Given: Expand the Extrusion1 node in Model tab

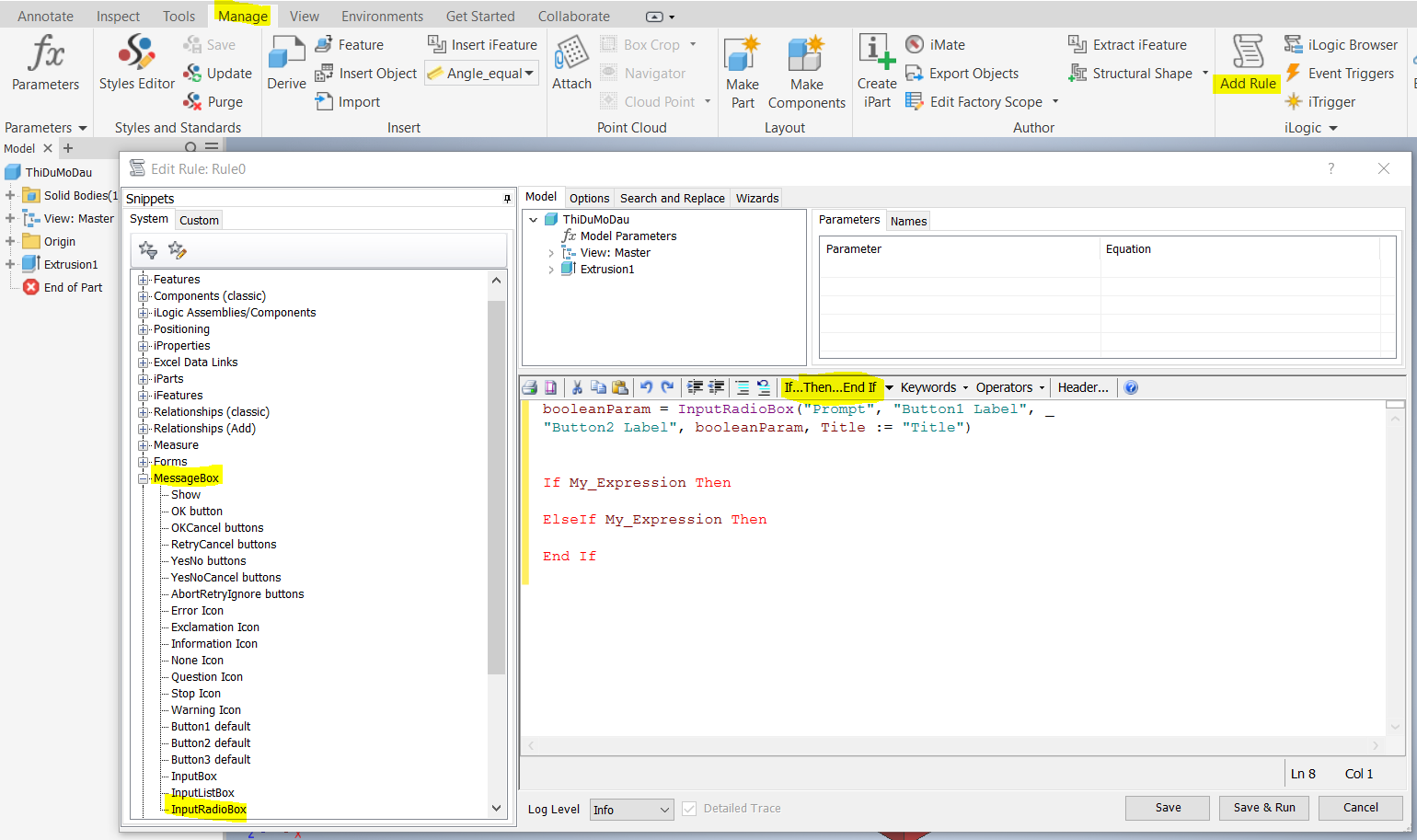Looking at the screenshot, I should [x=551, y=270].
